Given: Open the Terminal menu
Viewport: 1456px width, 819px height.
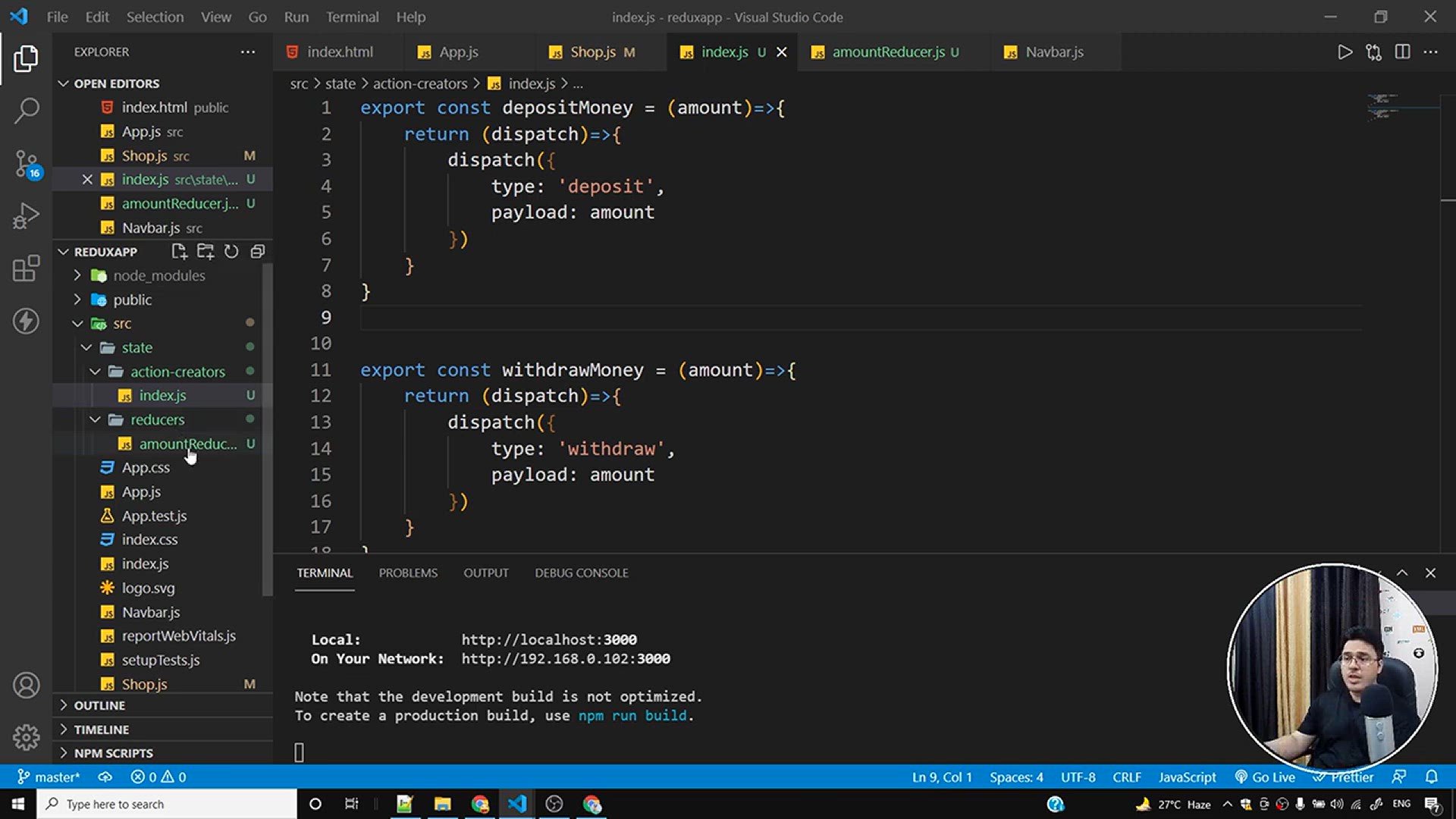Looking at the screenshot, I should pos(352,17).
